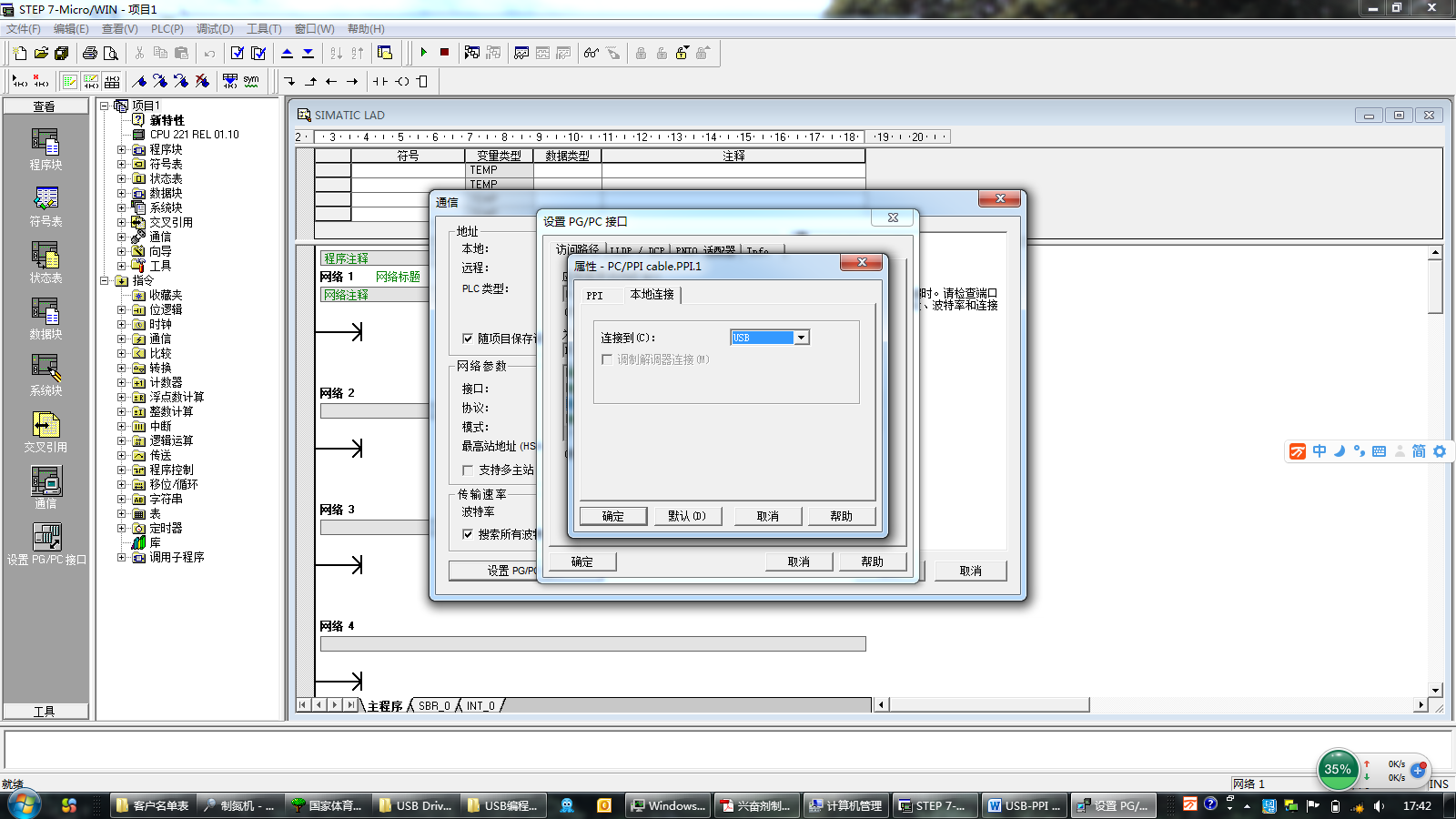1456x819 pixels.
Task: Open the PLC(P) menu
Action: [167, 29]
